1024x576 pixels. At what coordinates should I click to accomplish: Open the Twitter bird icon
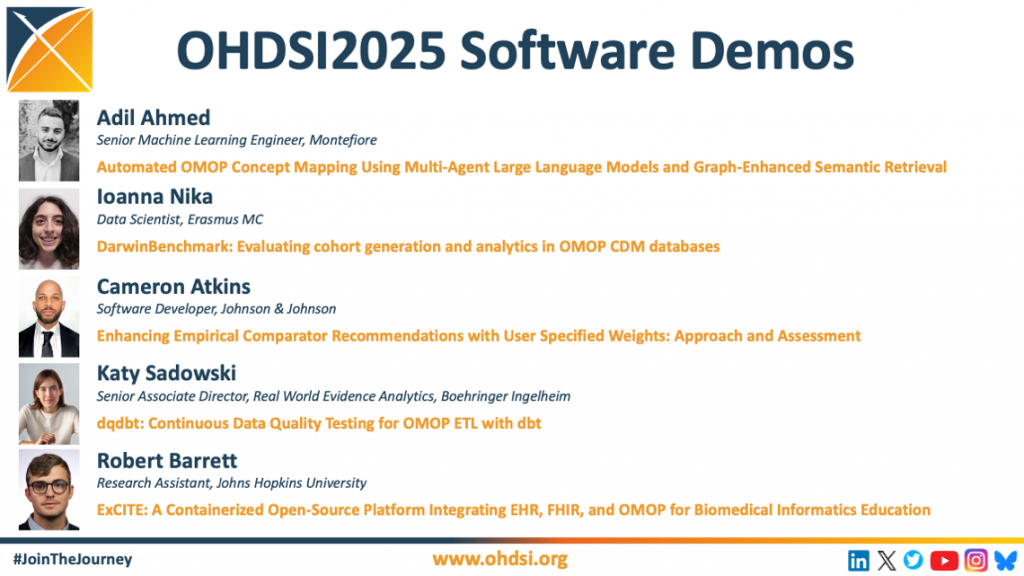pos(913,560)
